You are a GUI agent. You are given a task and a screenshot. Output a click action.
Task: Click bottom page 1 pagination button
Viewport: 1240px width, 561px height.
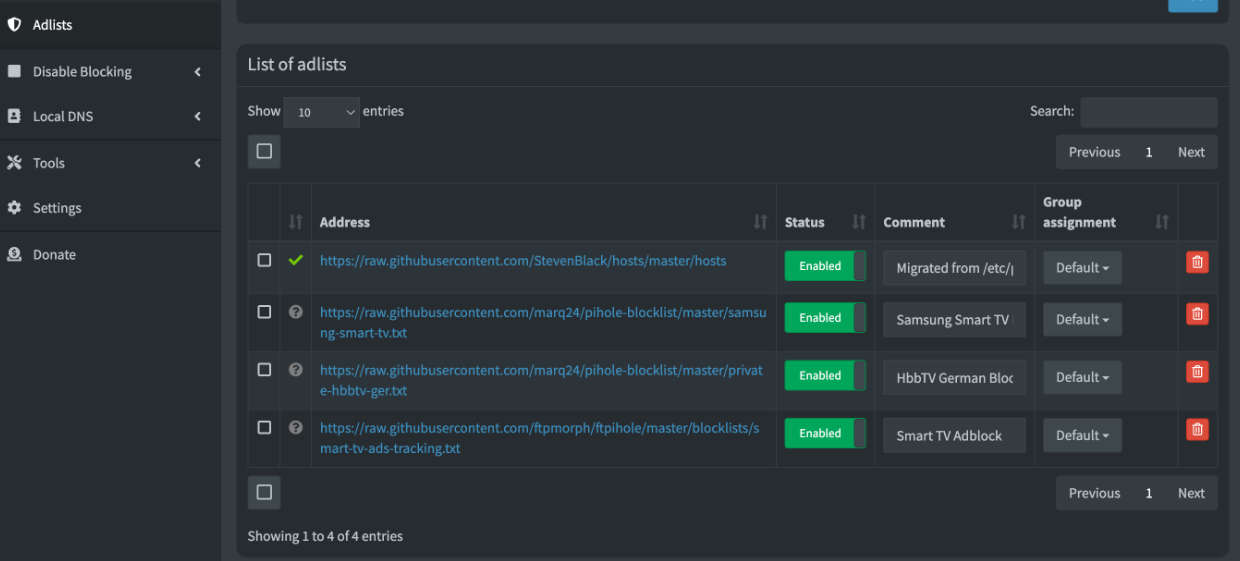[1149, 493]
